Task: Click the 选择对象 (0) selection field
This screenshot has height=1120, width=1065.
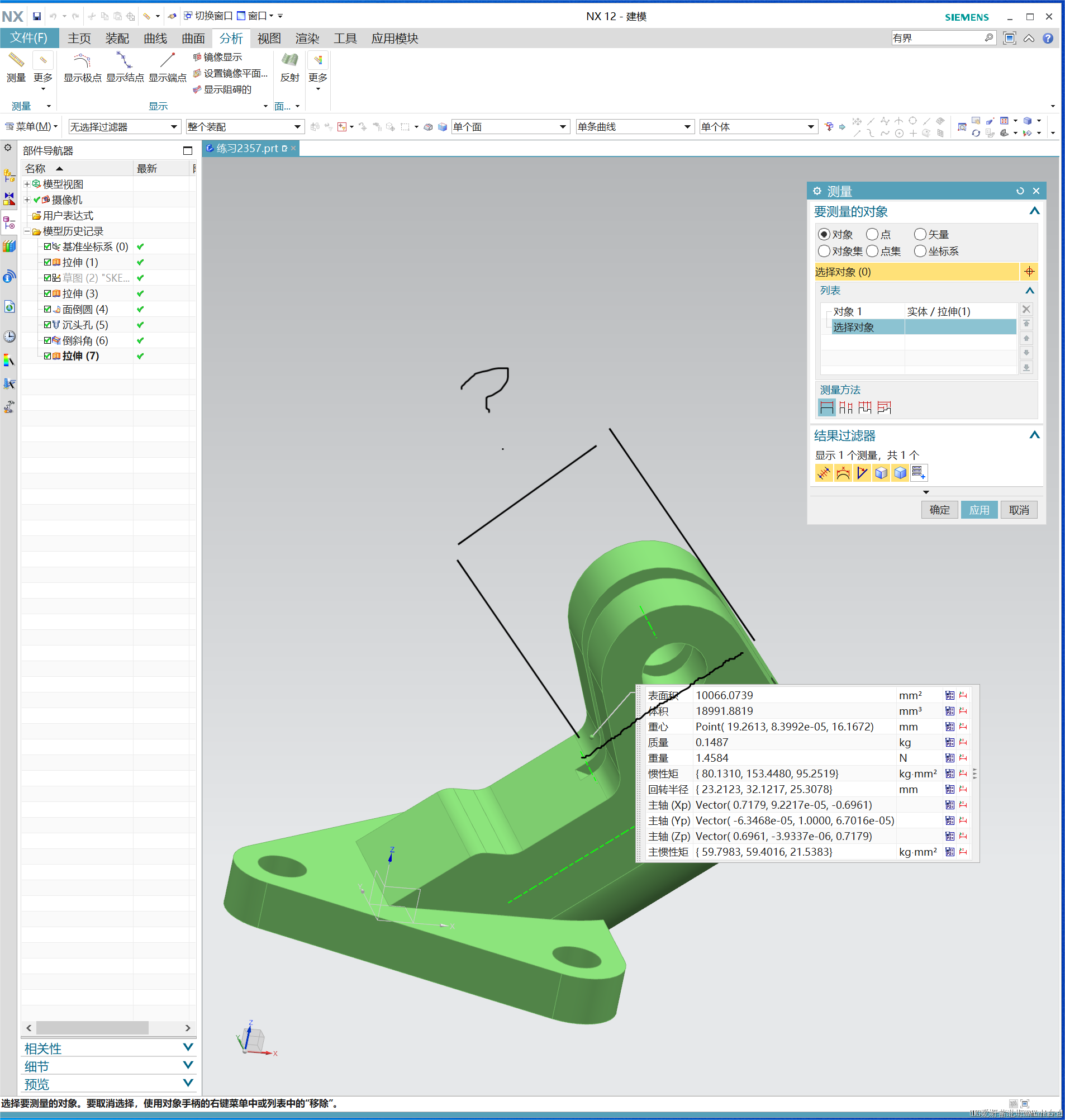Action: point(916,272)
